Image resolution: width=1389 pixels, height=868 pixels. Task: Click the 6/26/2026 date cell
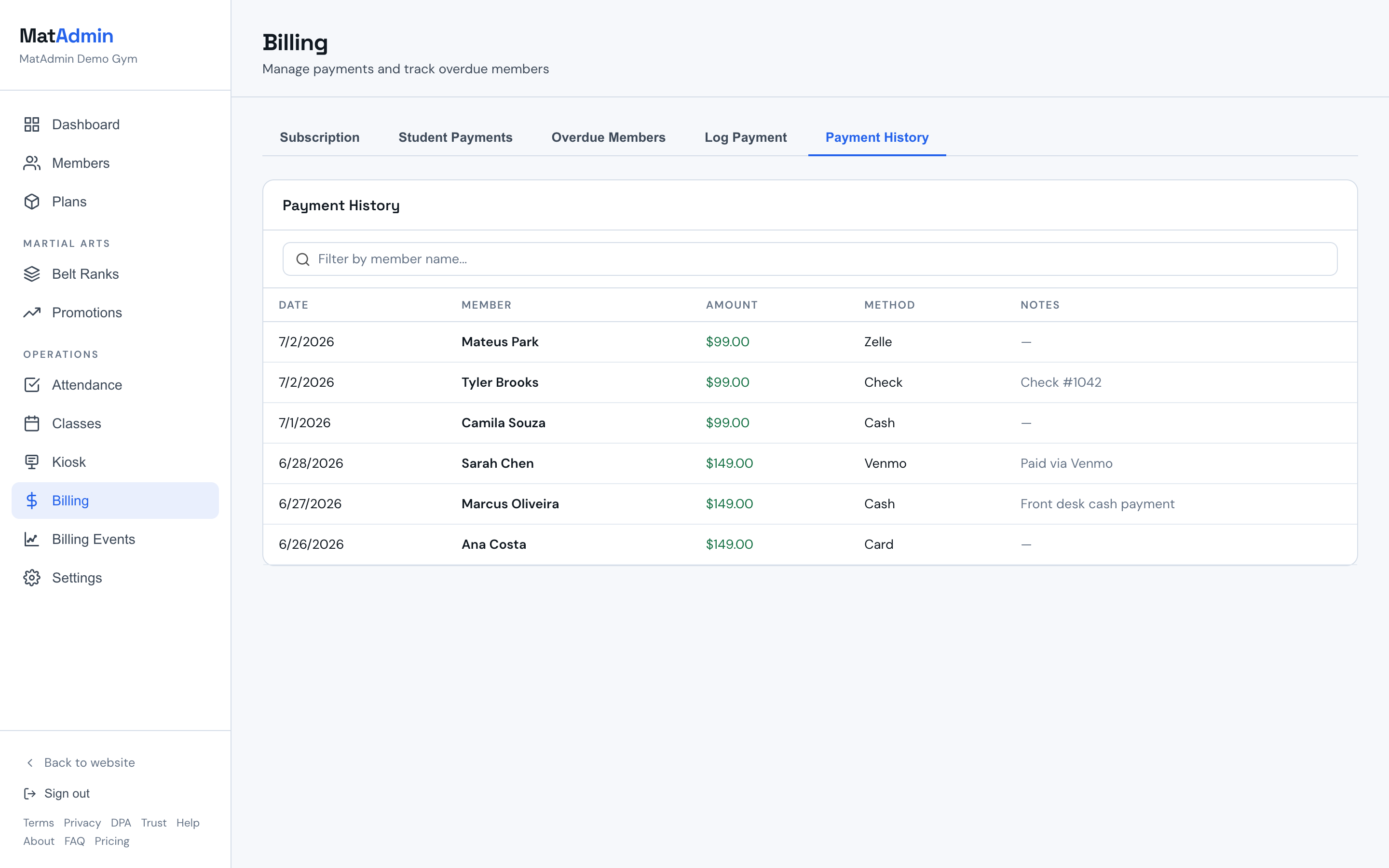pyautogui.click(x=311, y=544)
